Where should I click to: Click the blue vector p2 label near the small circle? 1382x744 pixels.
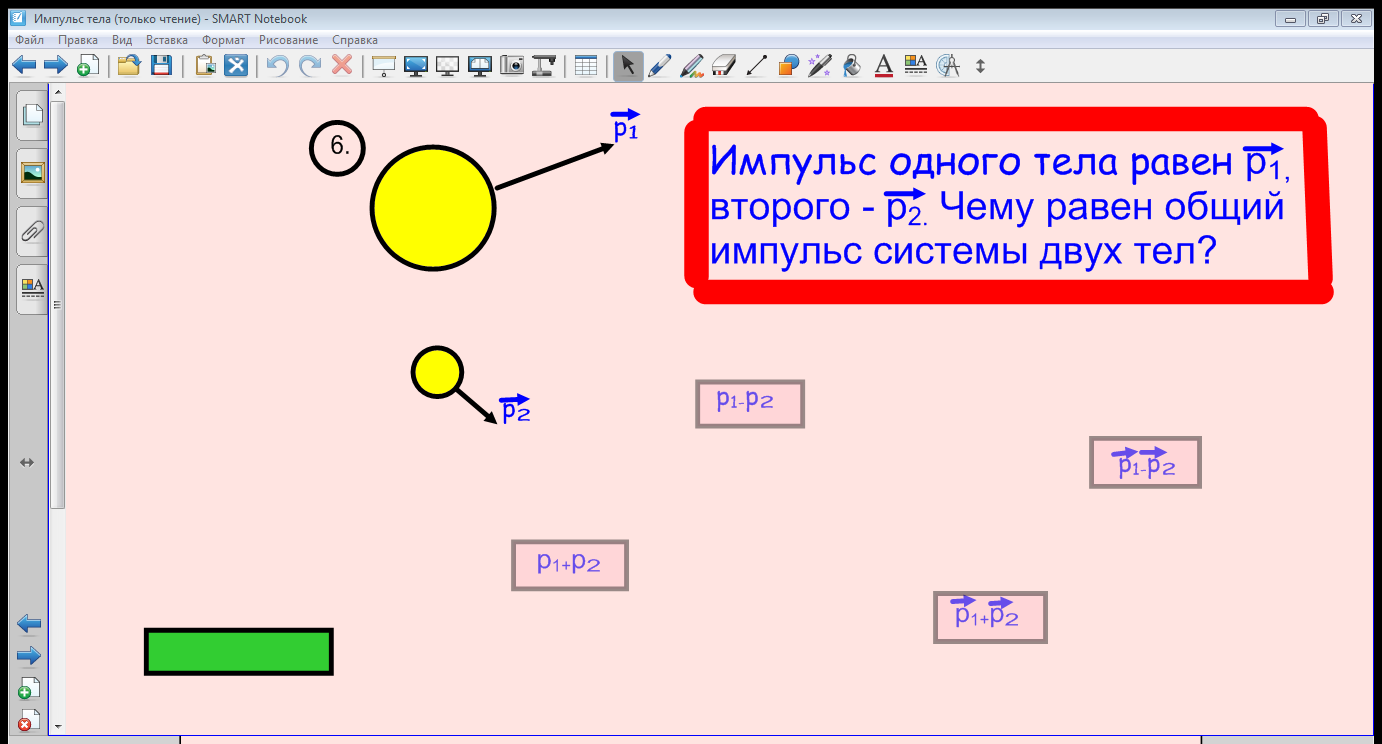[515, 408]
